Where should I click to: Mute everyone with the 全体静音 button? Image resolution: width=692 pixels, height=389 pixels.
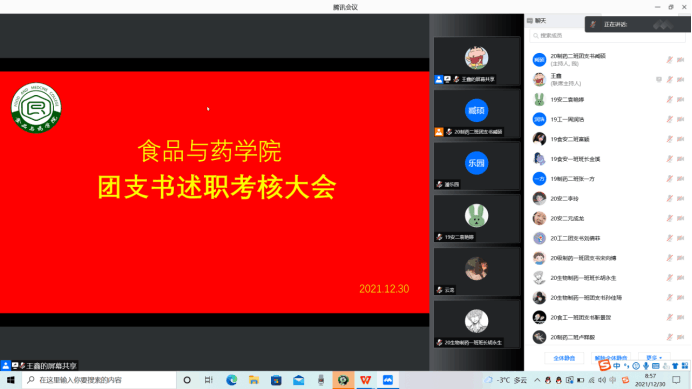[x=564, y=358]
